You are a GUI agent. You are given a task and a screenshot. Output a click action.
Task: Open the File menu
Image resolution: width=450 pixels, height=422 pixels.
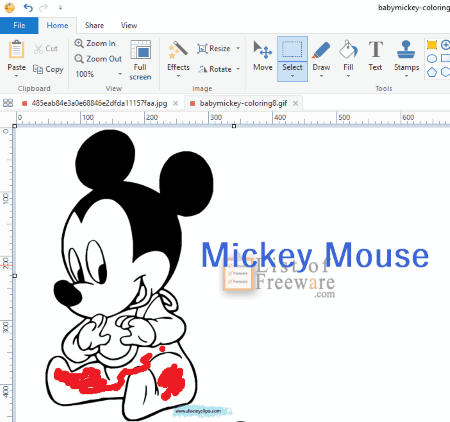pyautogui.click(x=19, y=25)
